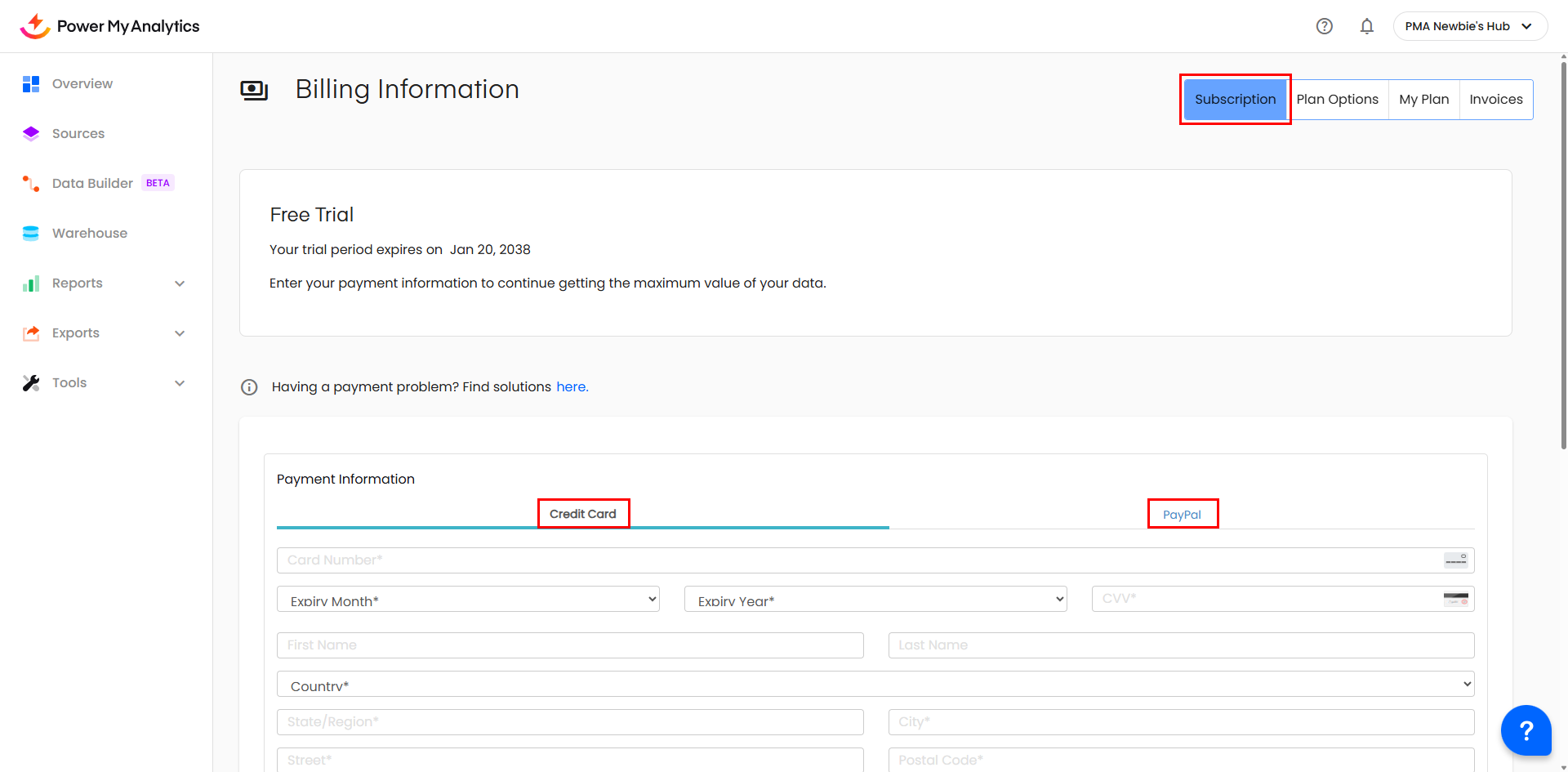The image size is (1568, 772).
Task: Open the blue help chat bubble
Action: [1525, 730]
